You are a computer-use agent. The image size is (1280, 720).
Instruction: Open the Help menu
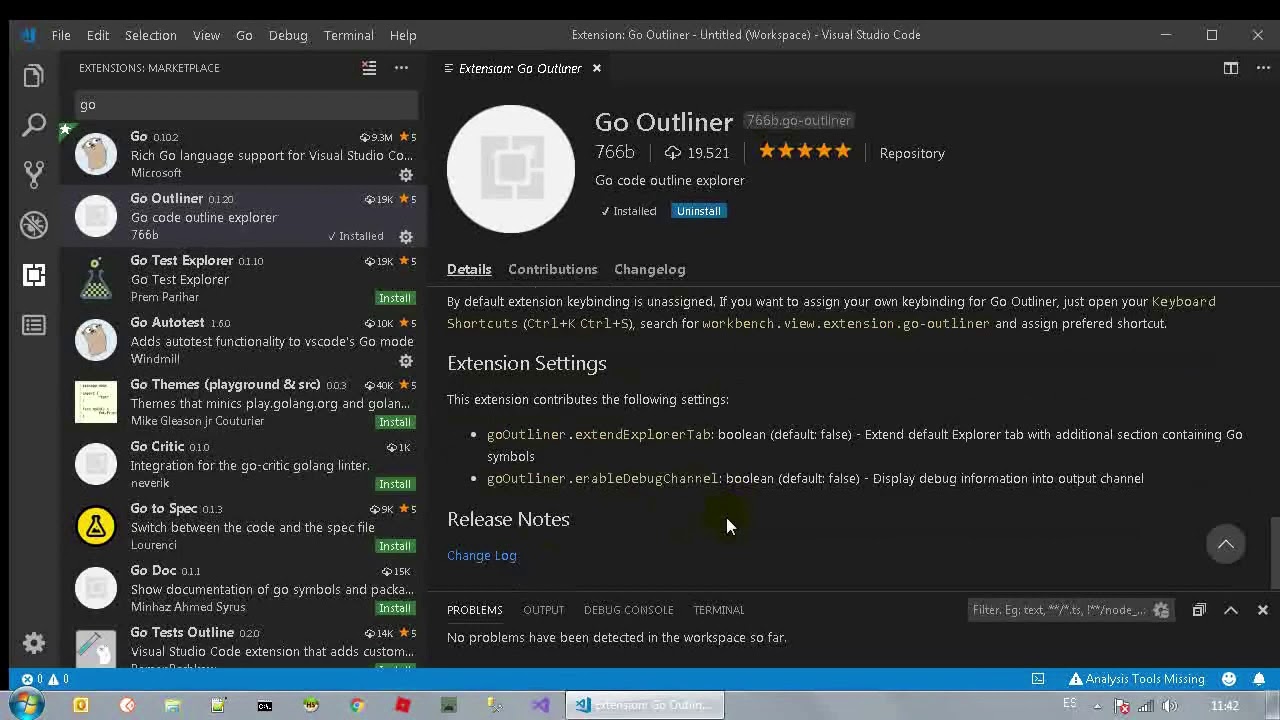pos(403,35)
